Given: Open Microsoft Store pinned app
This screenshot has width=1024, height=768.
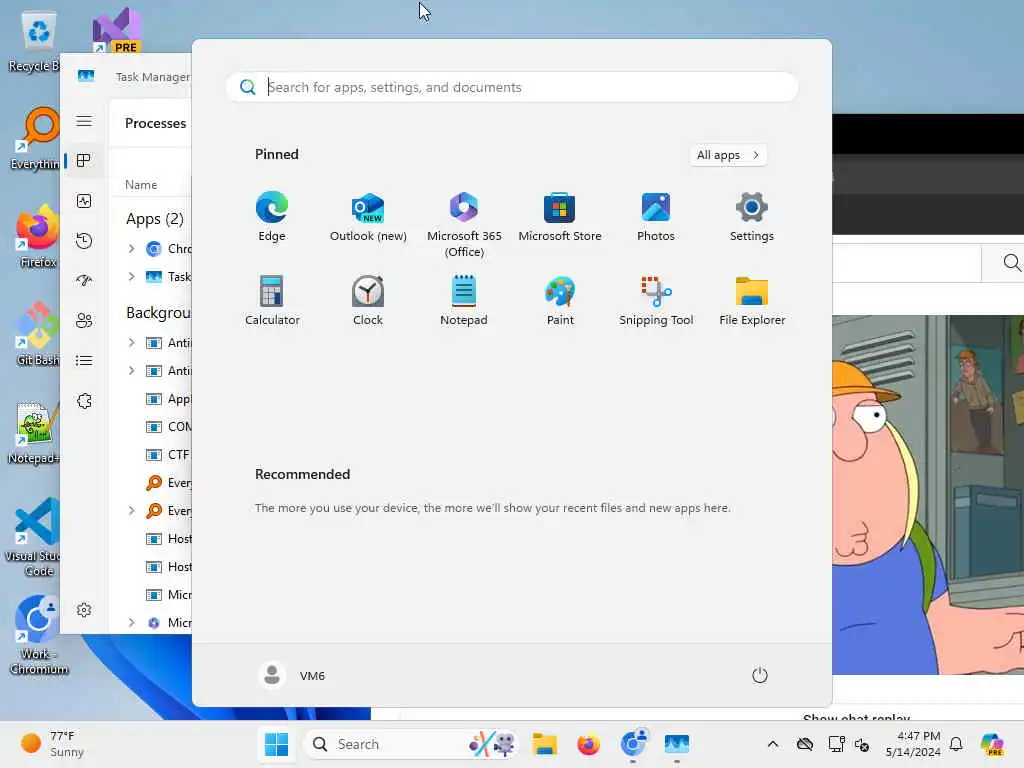Looking at the screenshot, I should click(560, 217).
